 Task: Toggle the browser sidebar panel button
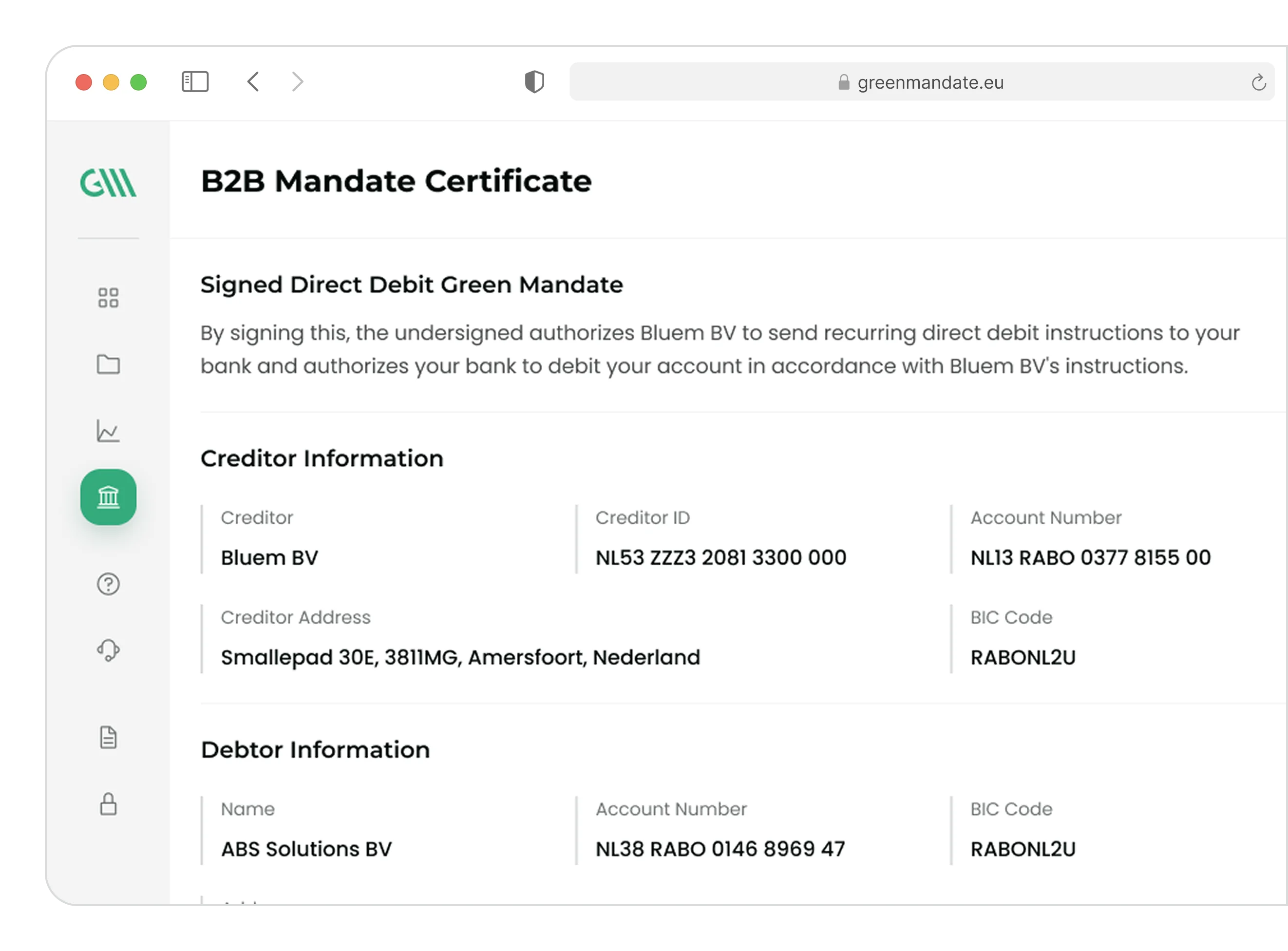[x=195, y=82]
